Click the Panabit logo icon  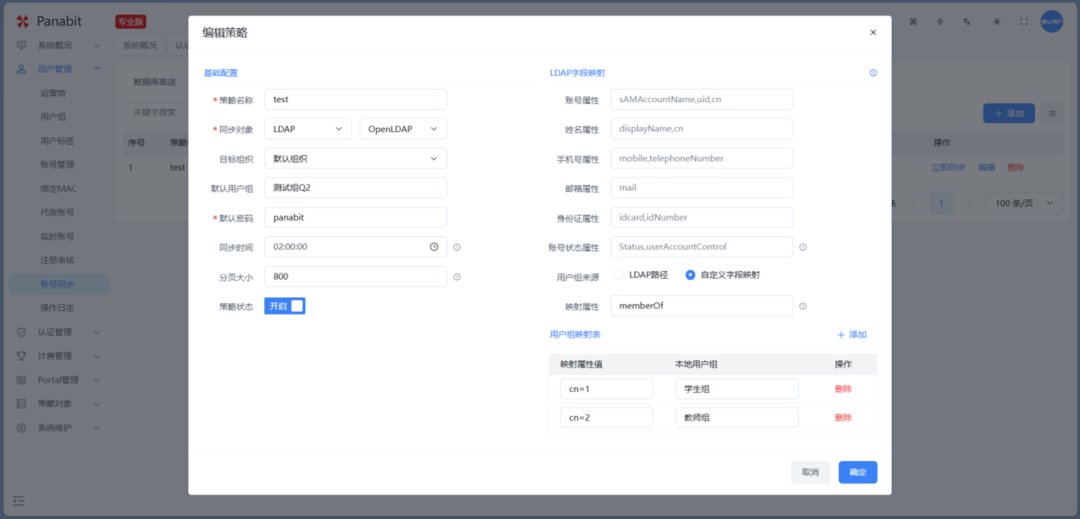[23, 21]
